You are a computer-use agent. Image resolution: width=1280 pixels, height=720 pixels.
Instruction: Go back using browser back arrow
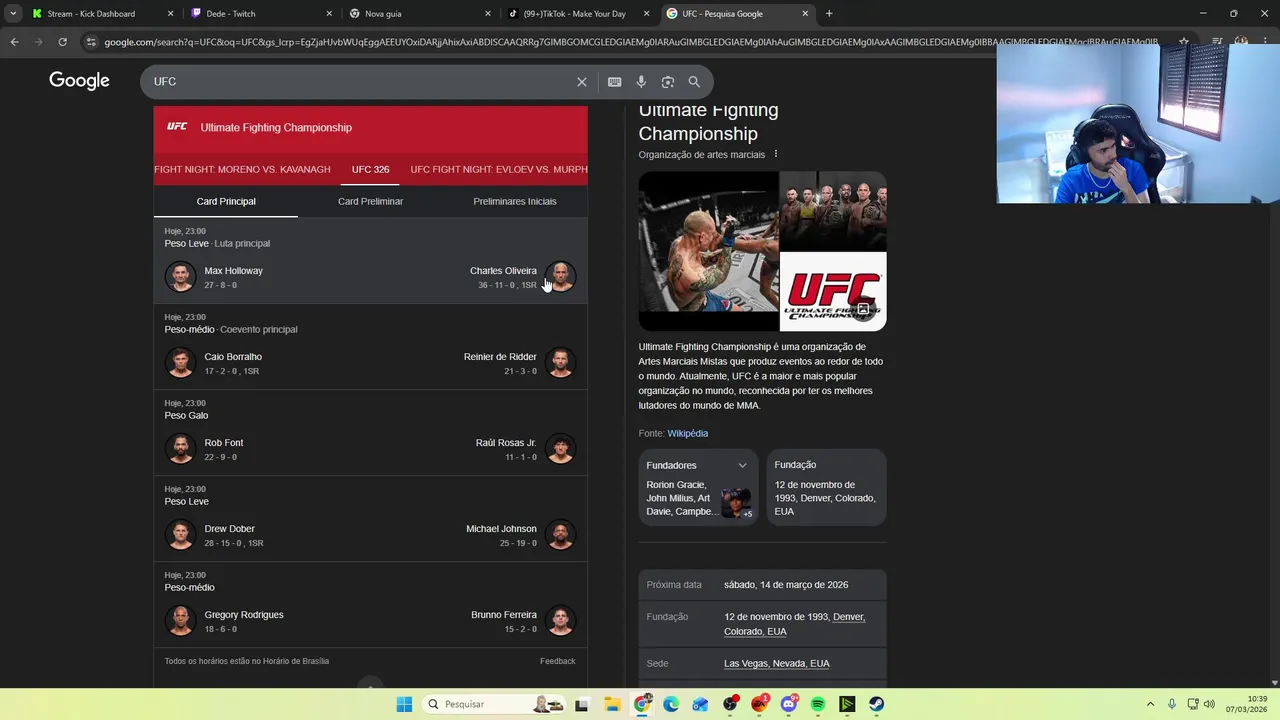coord(14,42)
